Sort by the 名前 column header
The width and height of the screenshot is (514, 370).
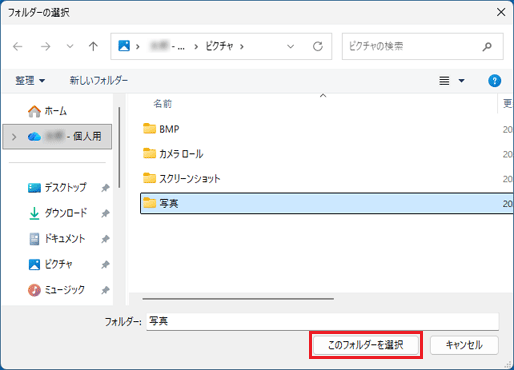[x=163, y=104]
